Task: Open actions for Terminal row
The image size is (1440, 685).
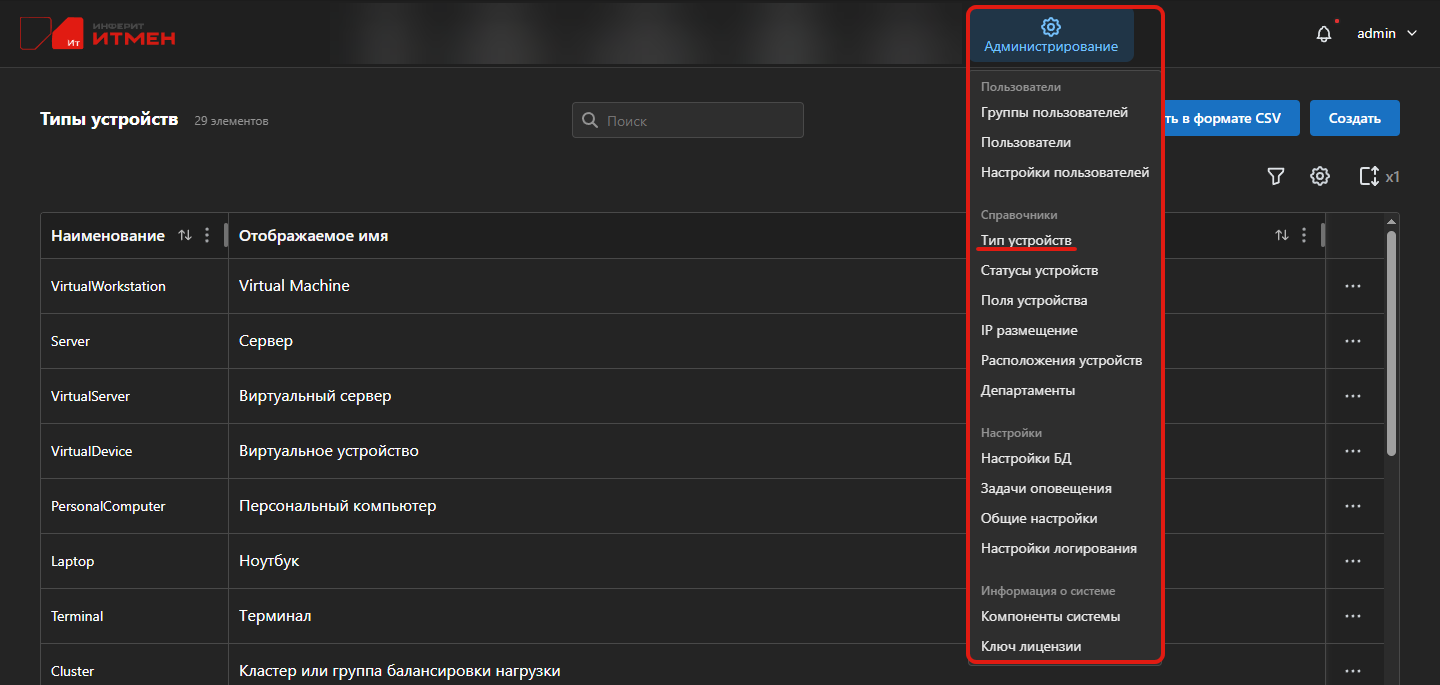Action: tap(1353, 616)
